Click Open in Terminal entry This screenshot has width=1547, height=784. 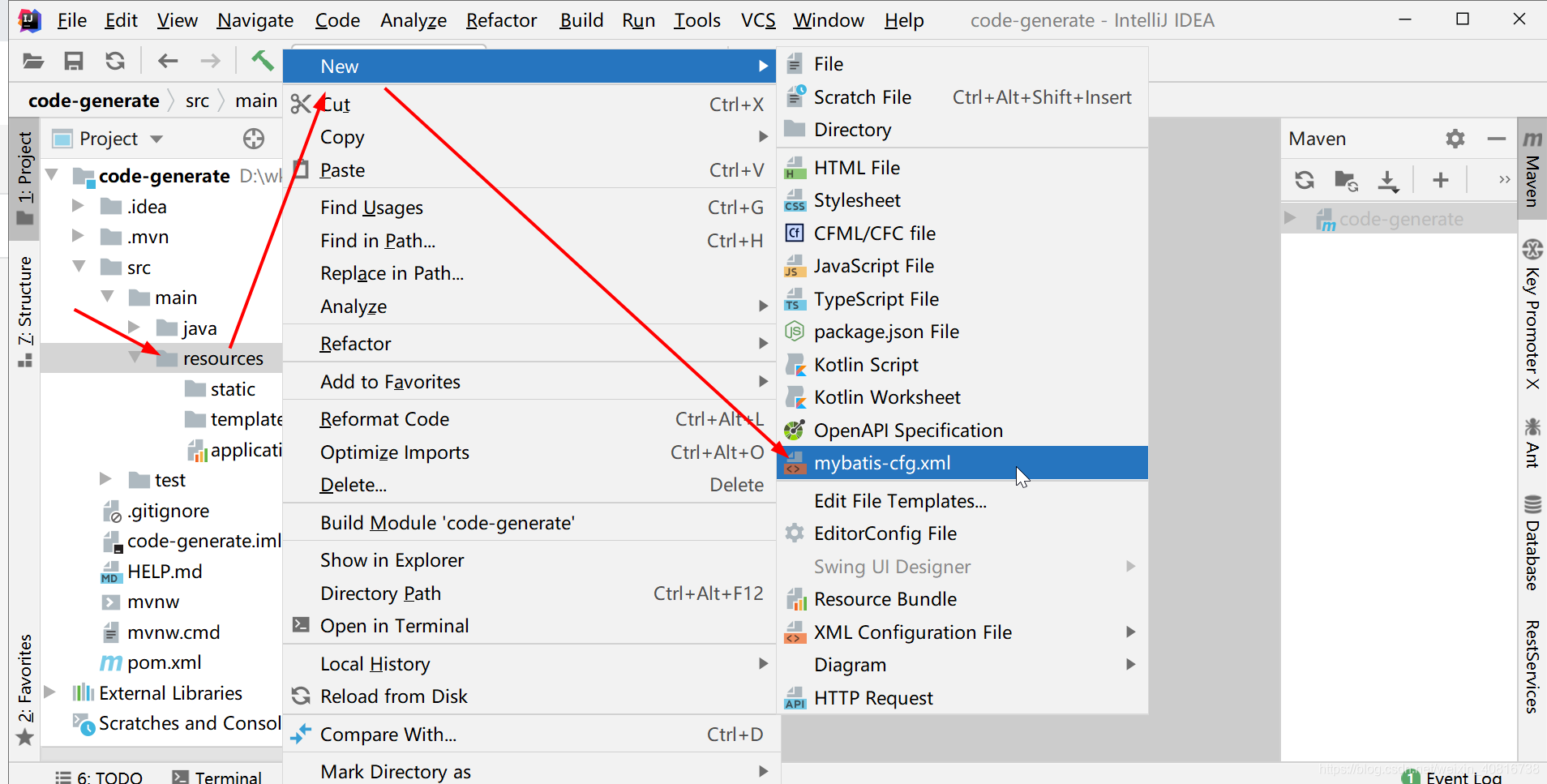point(529,626)
